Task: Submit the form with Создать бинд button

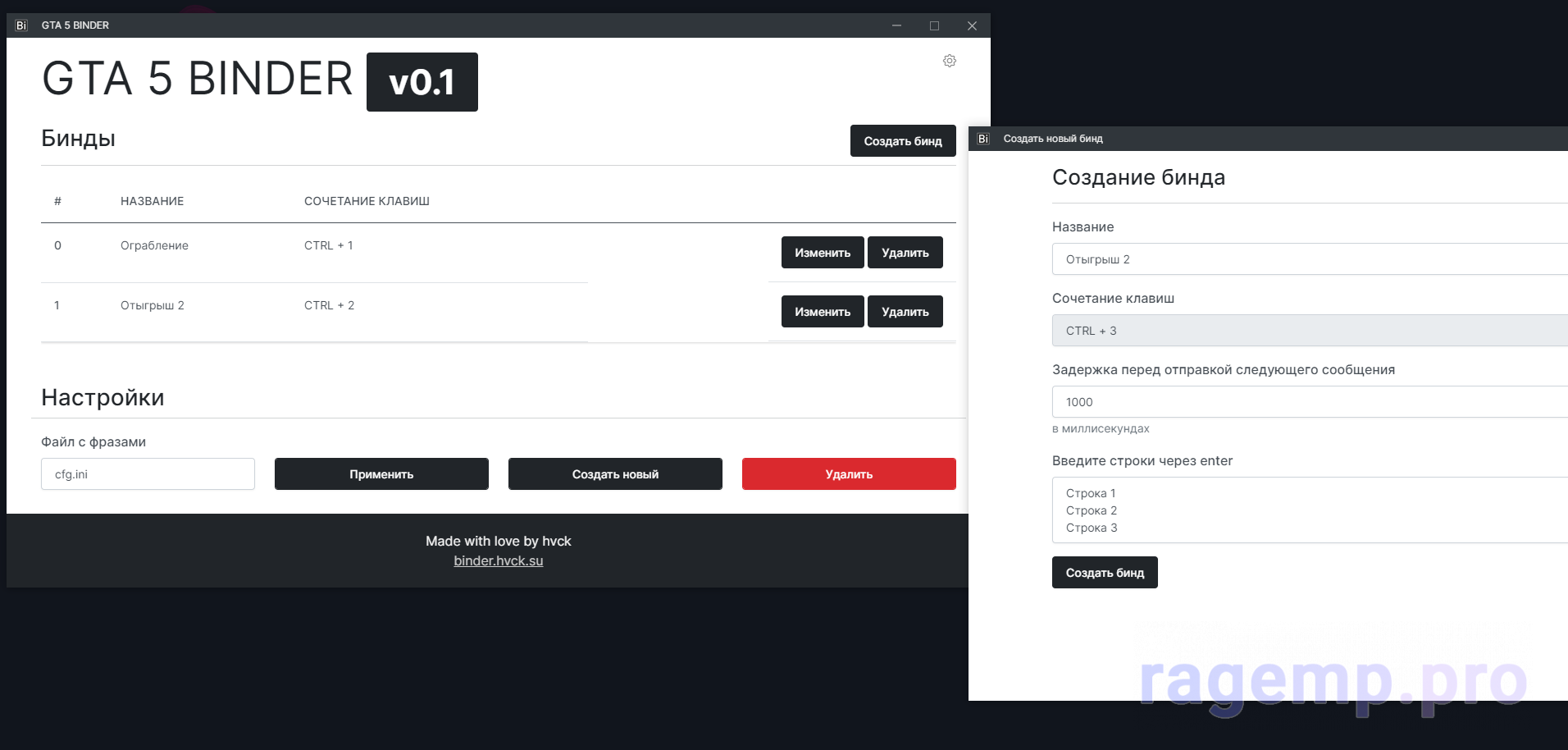Action: point(1104,573)
